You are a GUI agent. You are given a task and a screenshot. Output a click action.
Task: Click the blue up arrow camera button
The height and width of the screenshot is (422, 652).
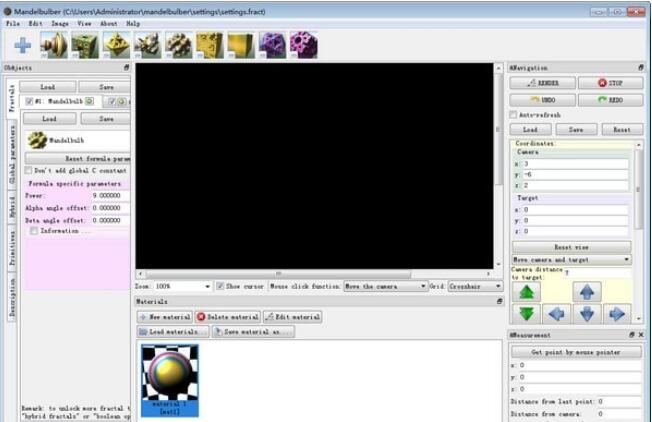tap(587, 292)
